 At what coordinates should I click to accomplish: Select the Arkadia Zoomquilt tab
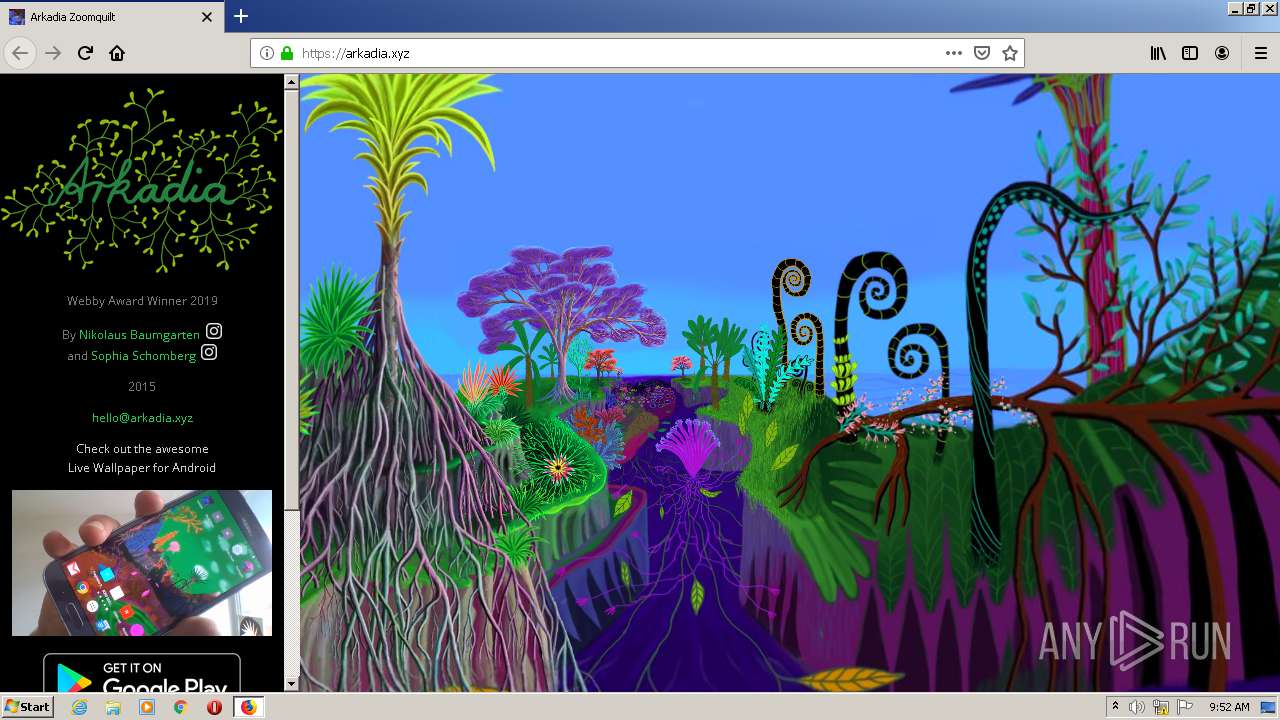[x=111, y=17]
